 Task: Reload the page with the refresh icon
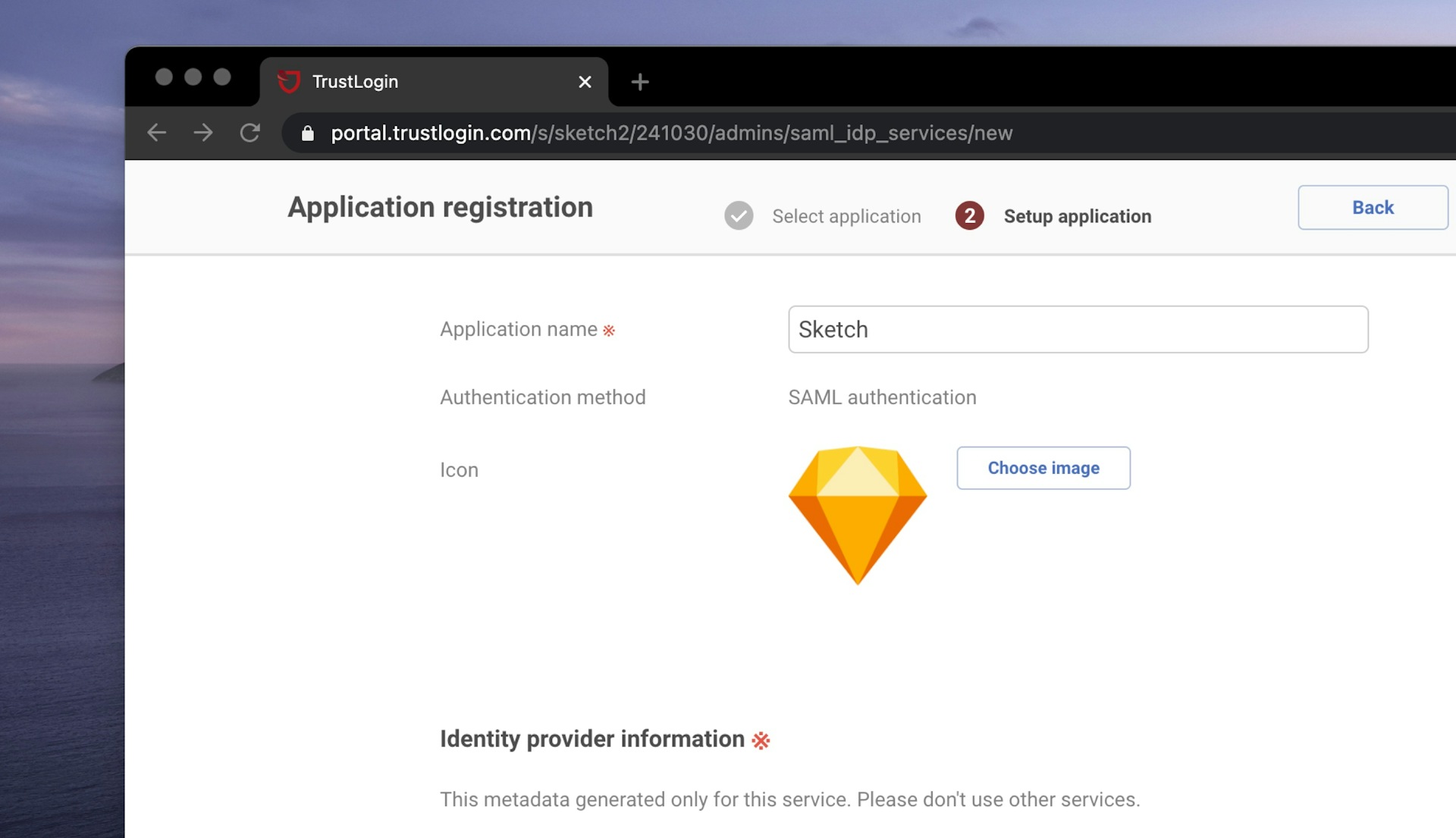250,133
